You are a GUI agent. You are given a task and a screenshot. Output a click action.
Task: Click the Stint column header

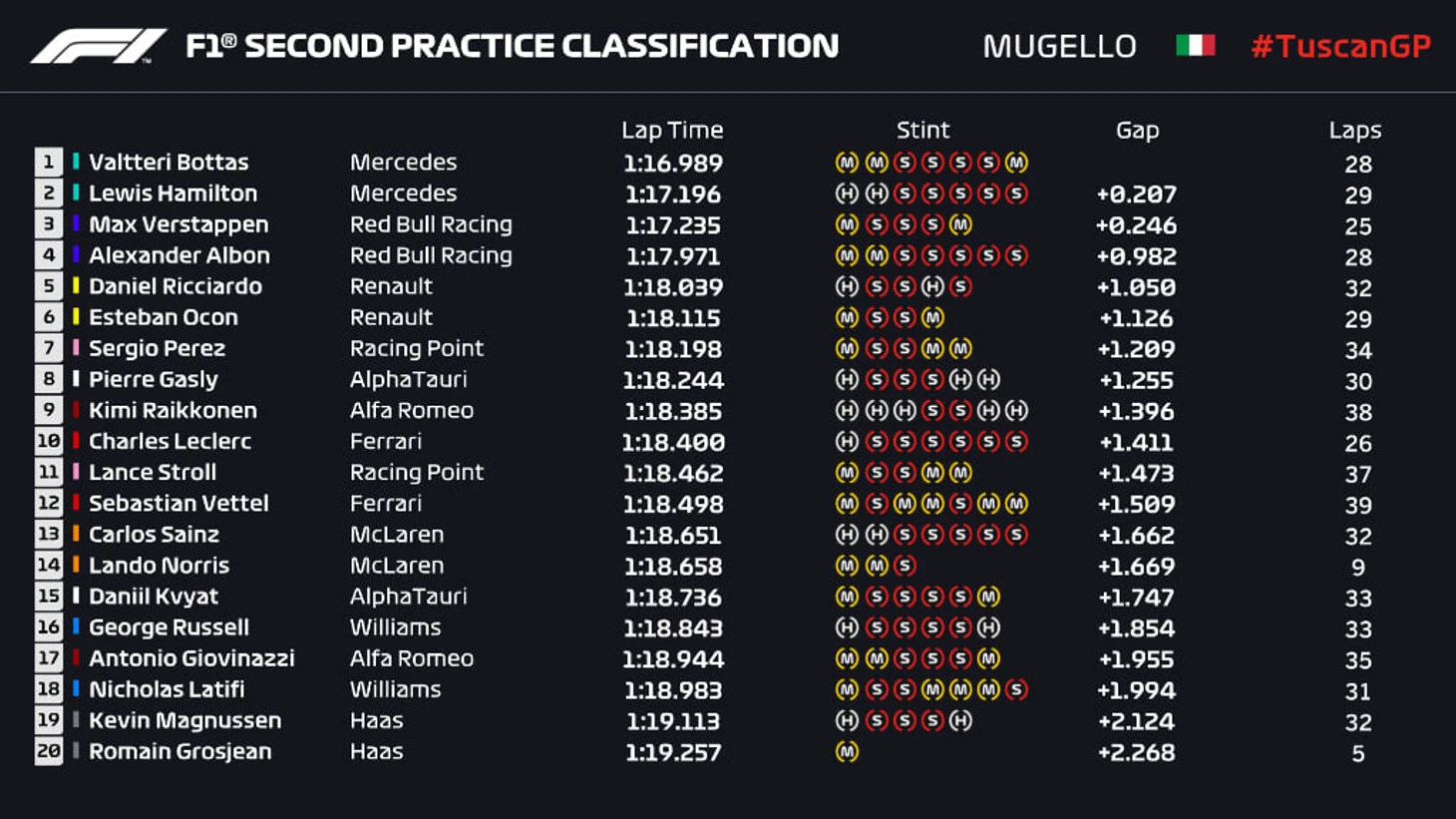pyautogui.click(x=922, y=130)
